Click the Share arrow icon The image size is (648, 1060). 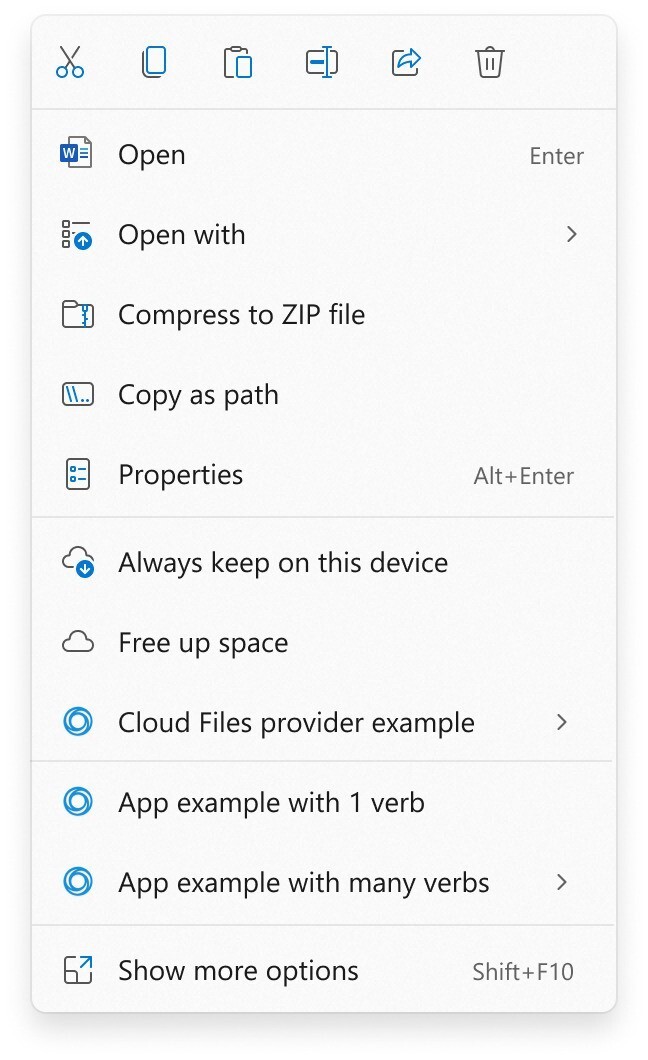click(405, 63)
